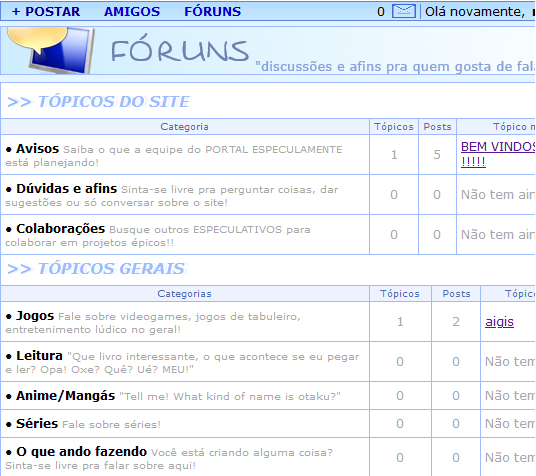
Task: Click Posts header in general topics table
Action: click(456, 294)
